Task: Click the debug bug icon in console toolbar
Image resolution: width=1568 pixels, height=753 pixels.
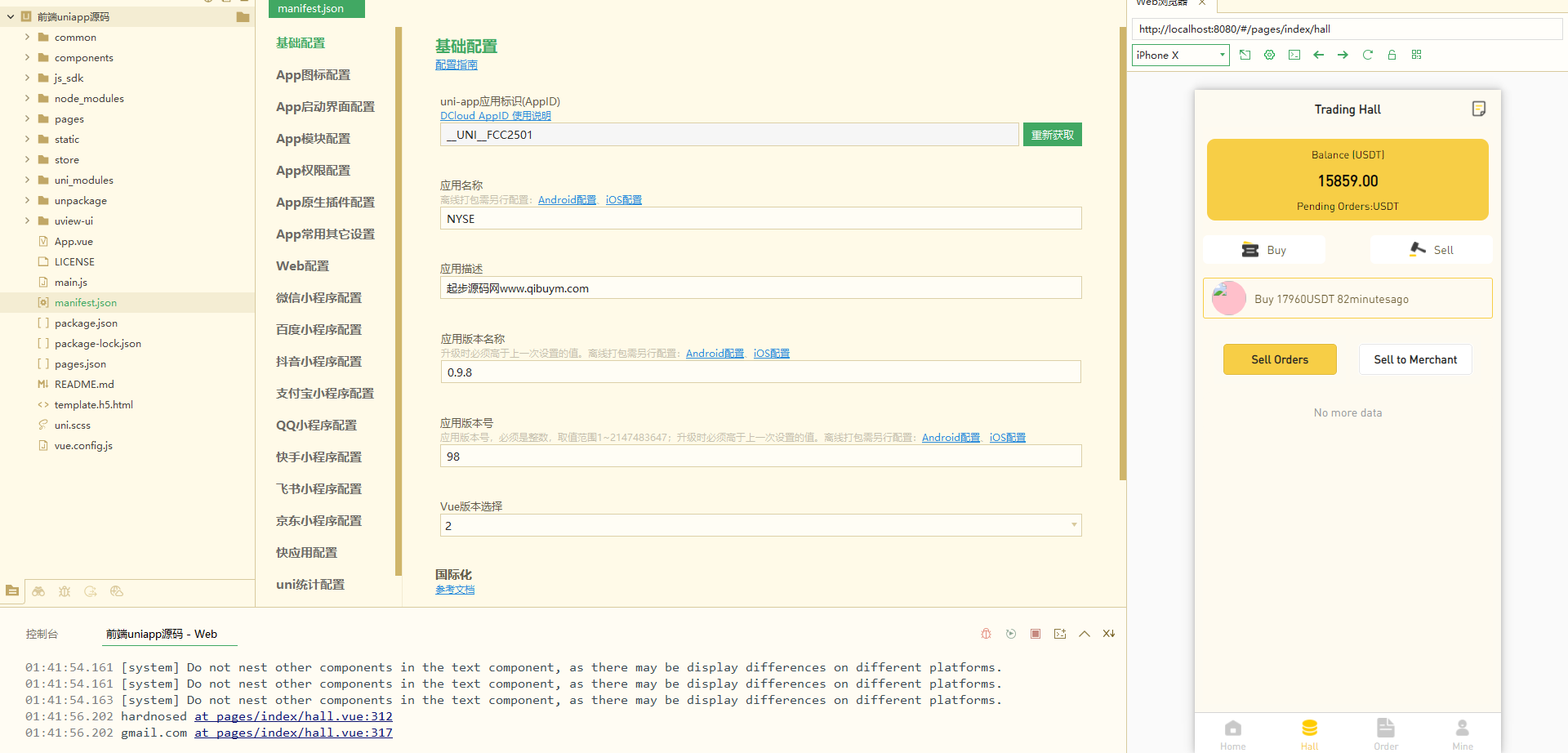Action: coord(986,634)
